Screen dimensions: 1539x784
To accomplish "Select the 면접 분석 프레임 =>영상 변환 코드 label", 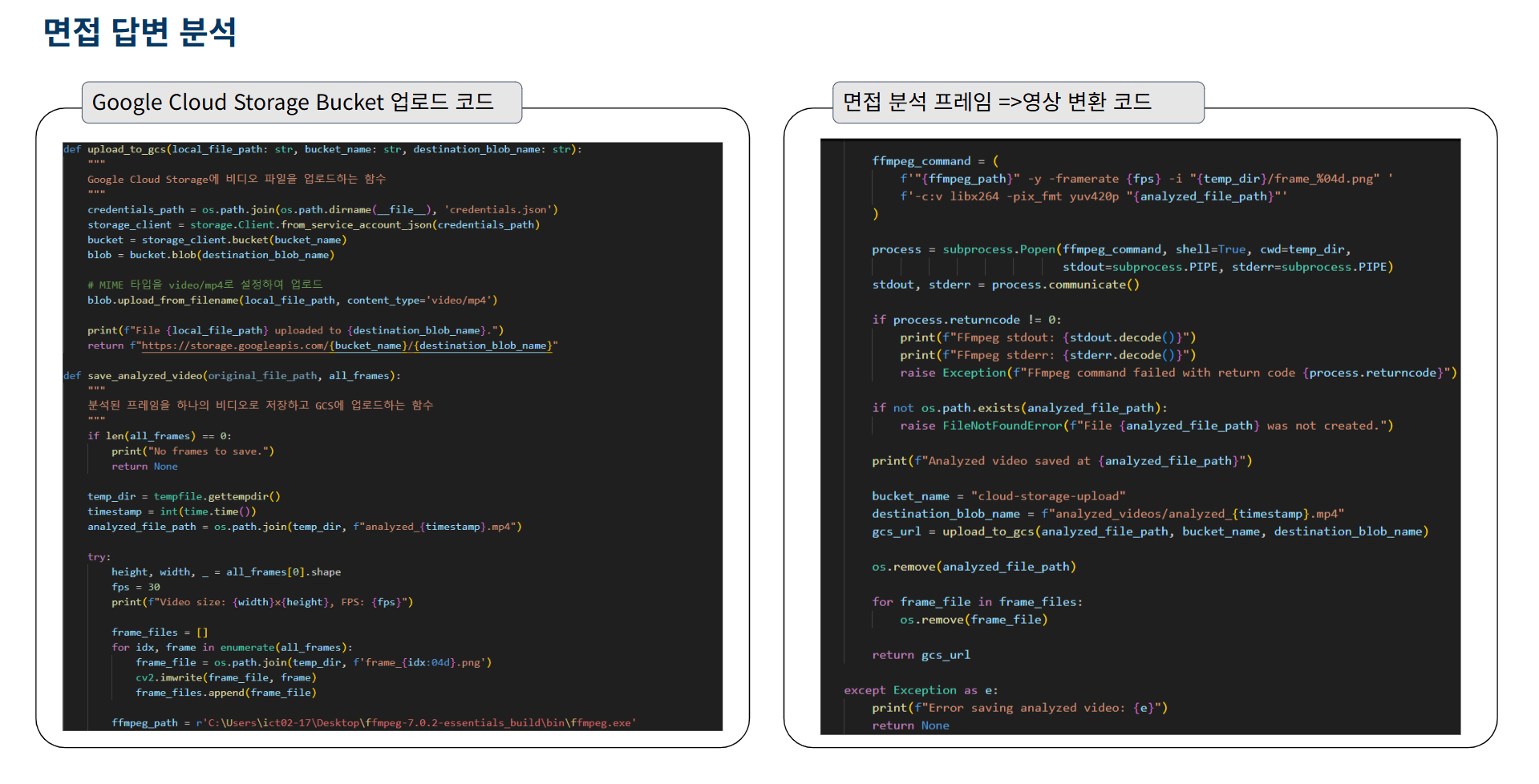I will (997, 102).
